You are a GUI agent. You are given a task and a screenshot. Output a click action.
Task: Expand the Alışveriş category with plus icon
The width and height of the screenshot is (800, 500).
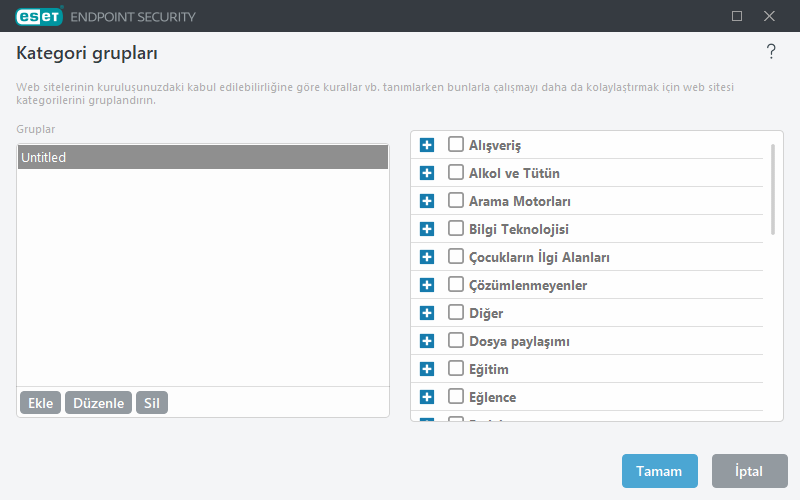tap(427, 145)
